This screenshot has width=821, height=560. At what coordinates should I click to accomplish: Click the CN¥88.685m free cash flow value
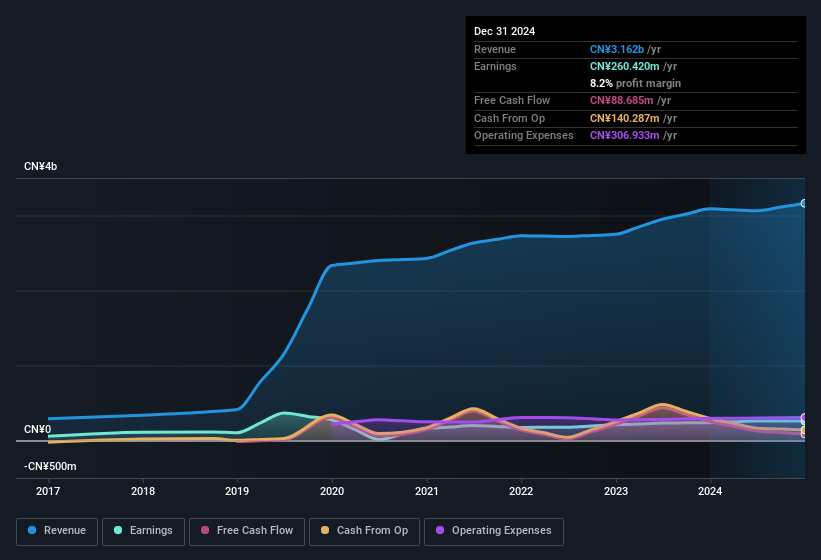[622, 100]
